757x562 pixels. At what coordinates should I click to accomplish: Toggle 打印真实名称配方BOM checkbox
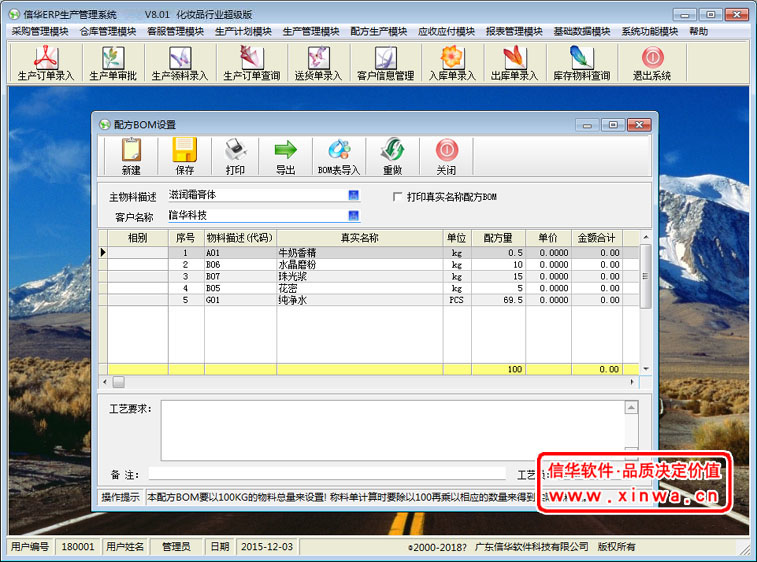pos(397,197)
